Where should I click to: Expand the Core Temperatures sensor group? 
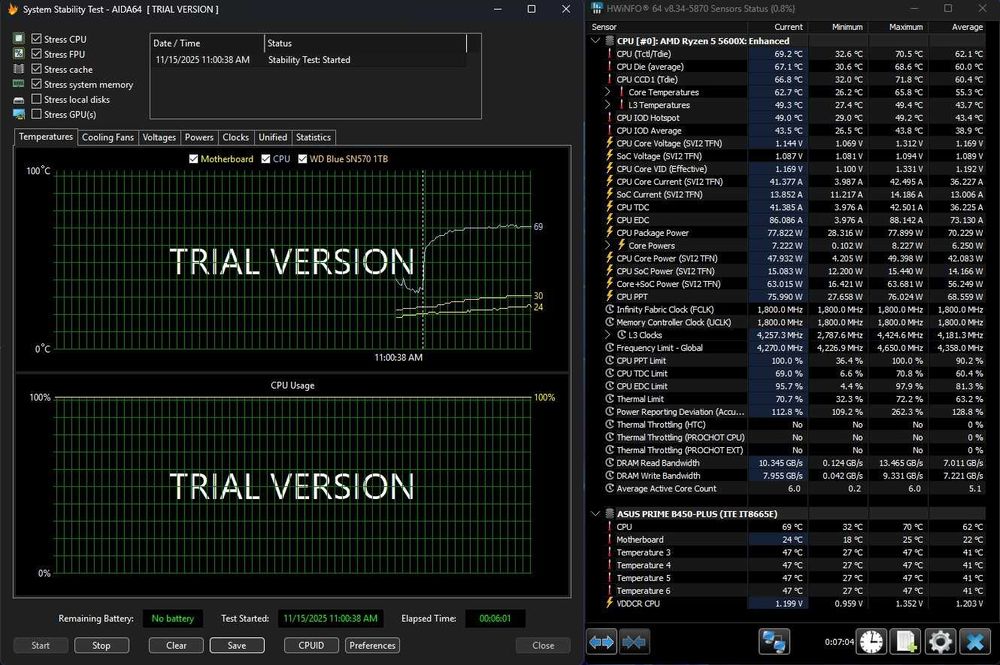(x=608, y=92)
